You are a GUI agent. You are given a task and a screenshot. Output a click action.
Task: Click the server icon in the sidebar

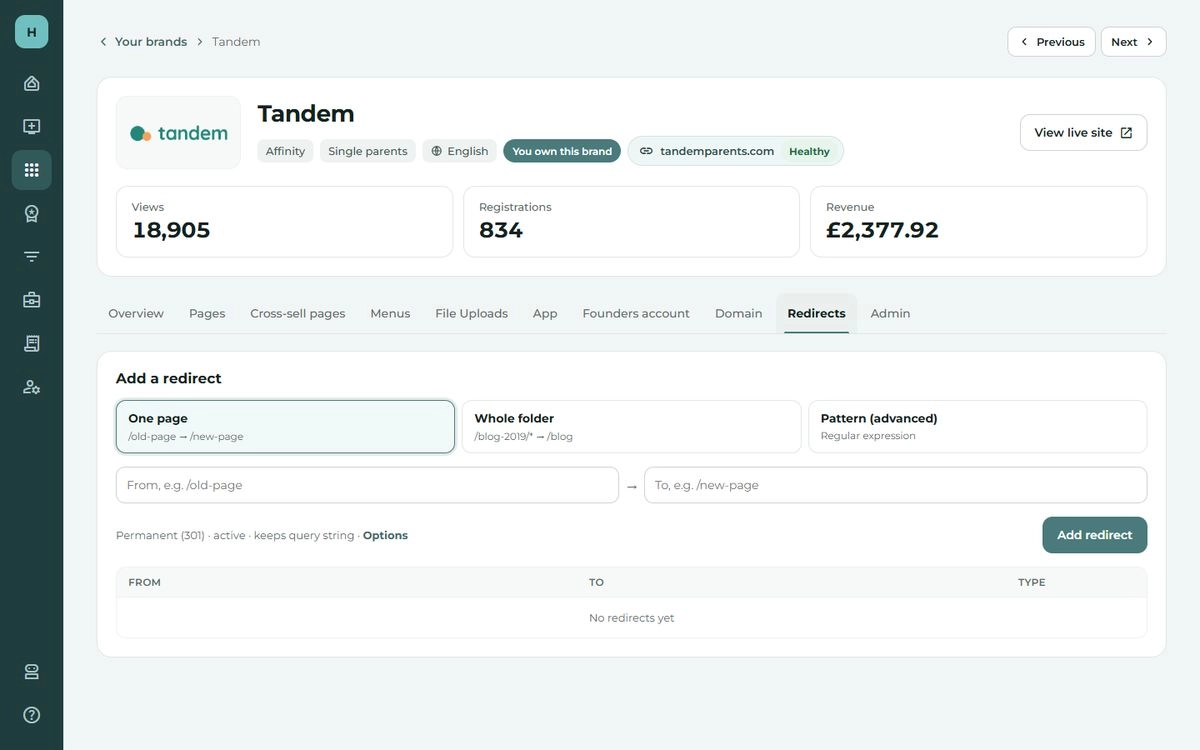[31, 672]
